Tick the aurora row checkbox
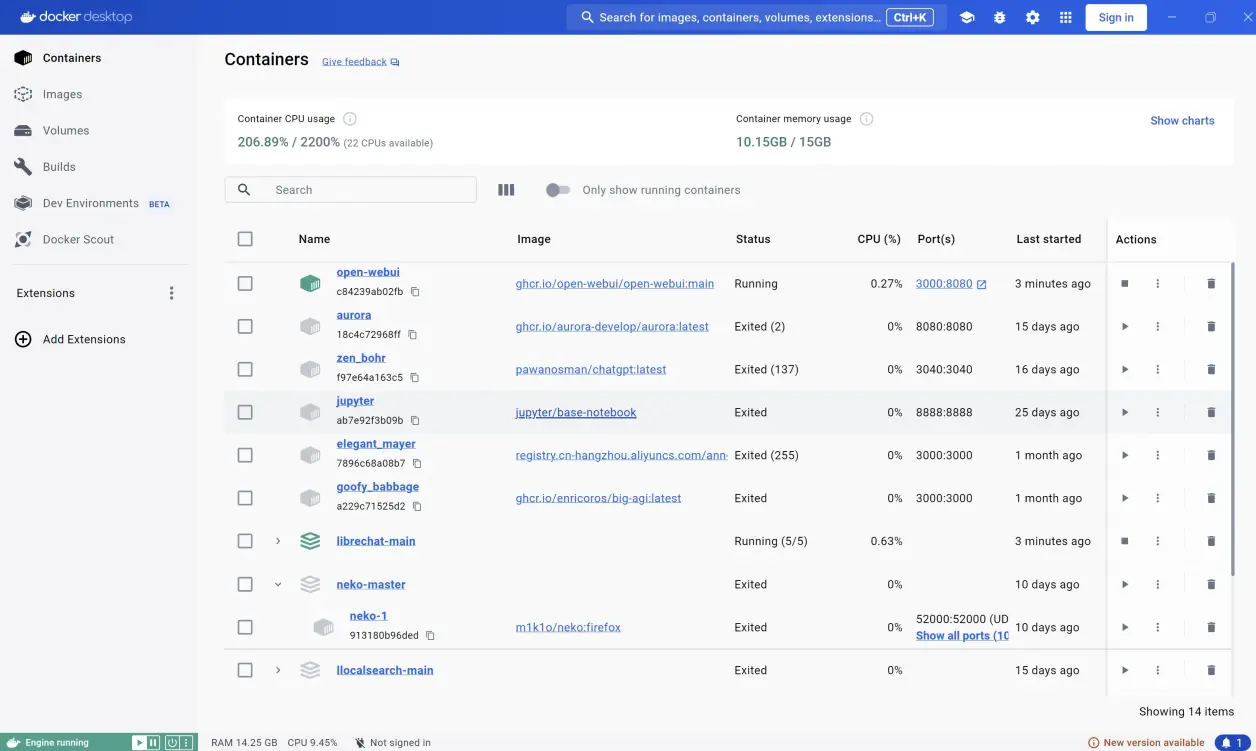The image size is (1256, 751). pos(245,327)
